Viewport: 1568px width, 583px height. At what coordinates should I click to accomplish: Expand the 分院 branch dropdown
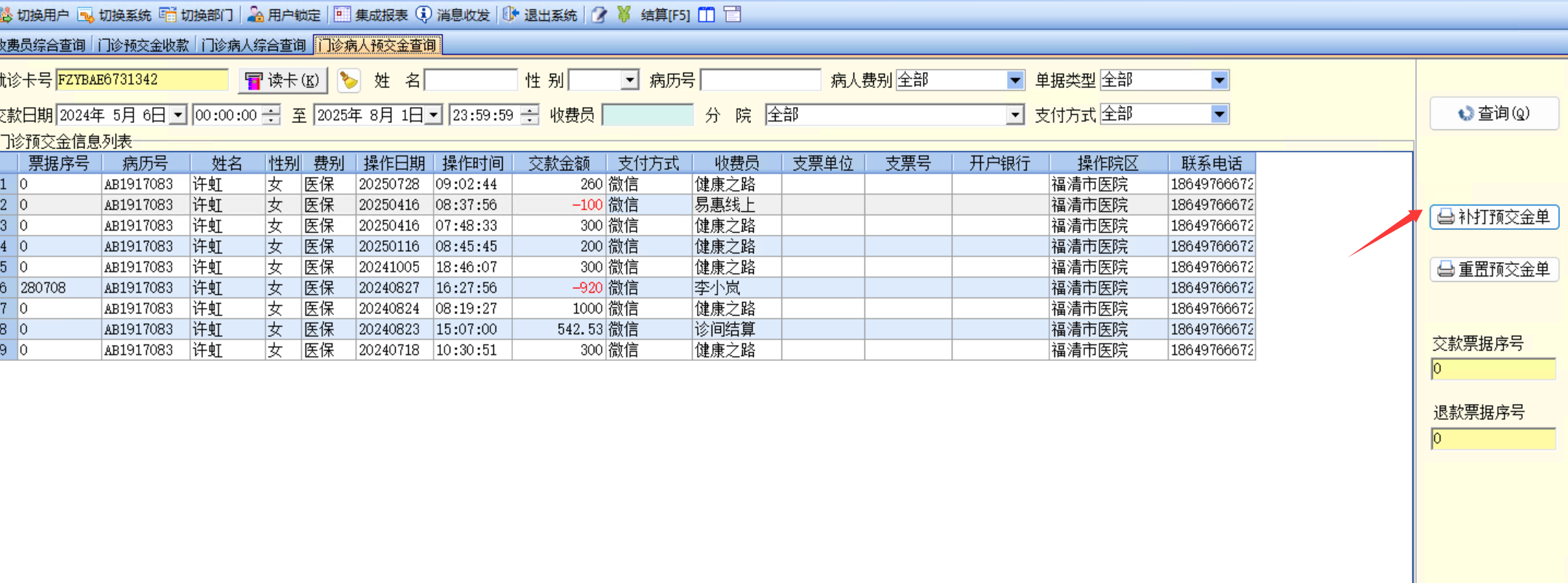coord(1015,114)
